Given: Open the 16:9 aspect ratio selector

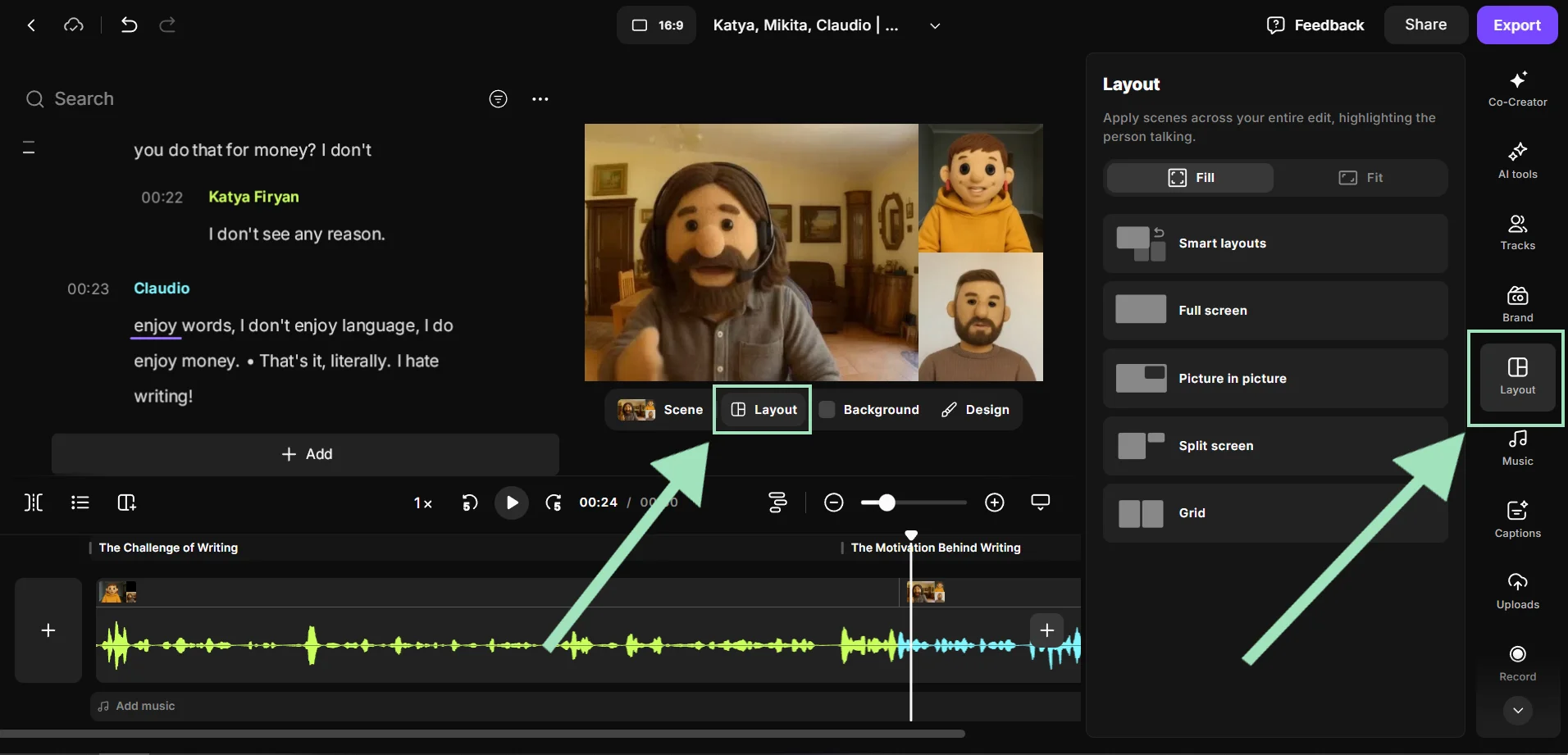Looking at the screenshot, I should 656,25.
